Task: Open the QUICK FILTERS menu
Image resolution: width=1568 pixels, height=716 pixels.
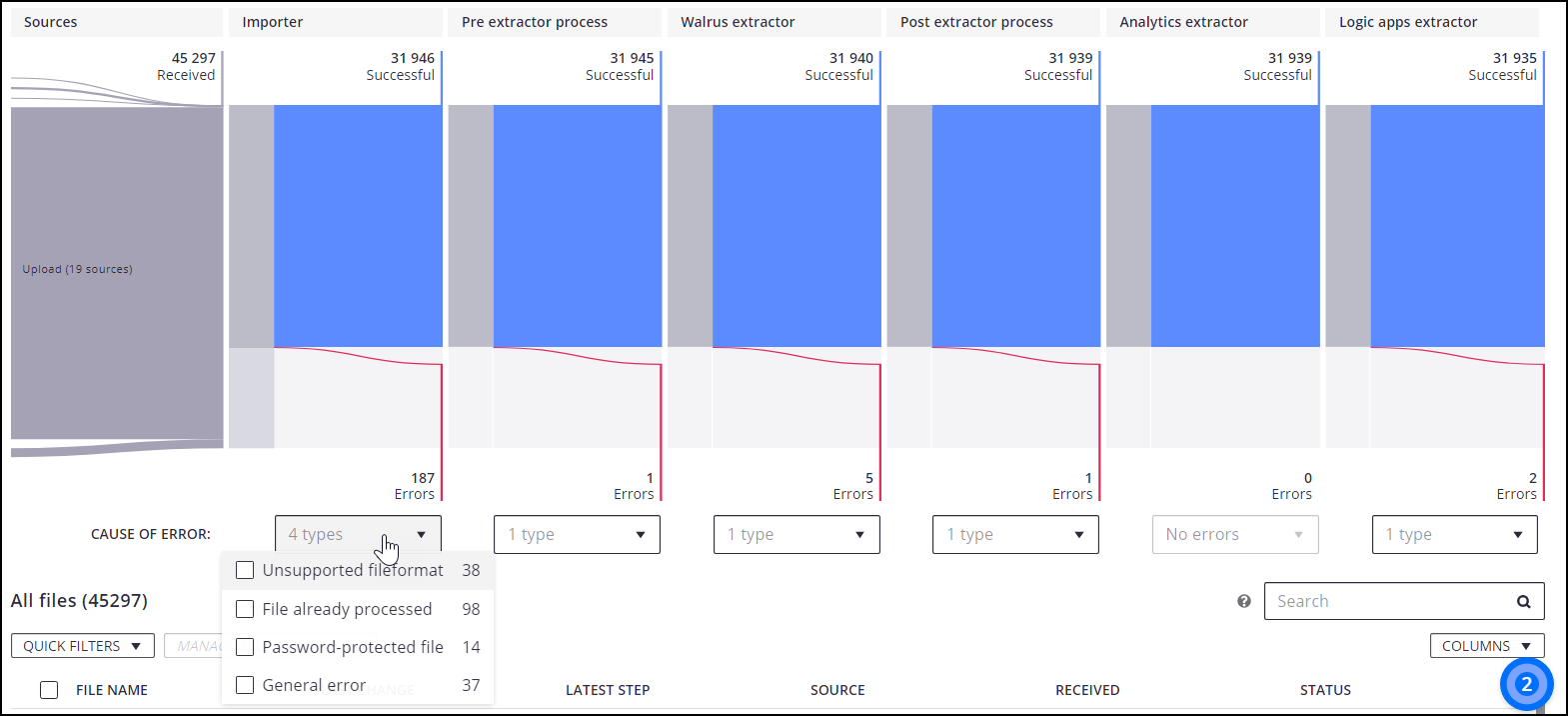Action: [82, 645]
